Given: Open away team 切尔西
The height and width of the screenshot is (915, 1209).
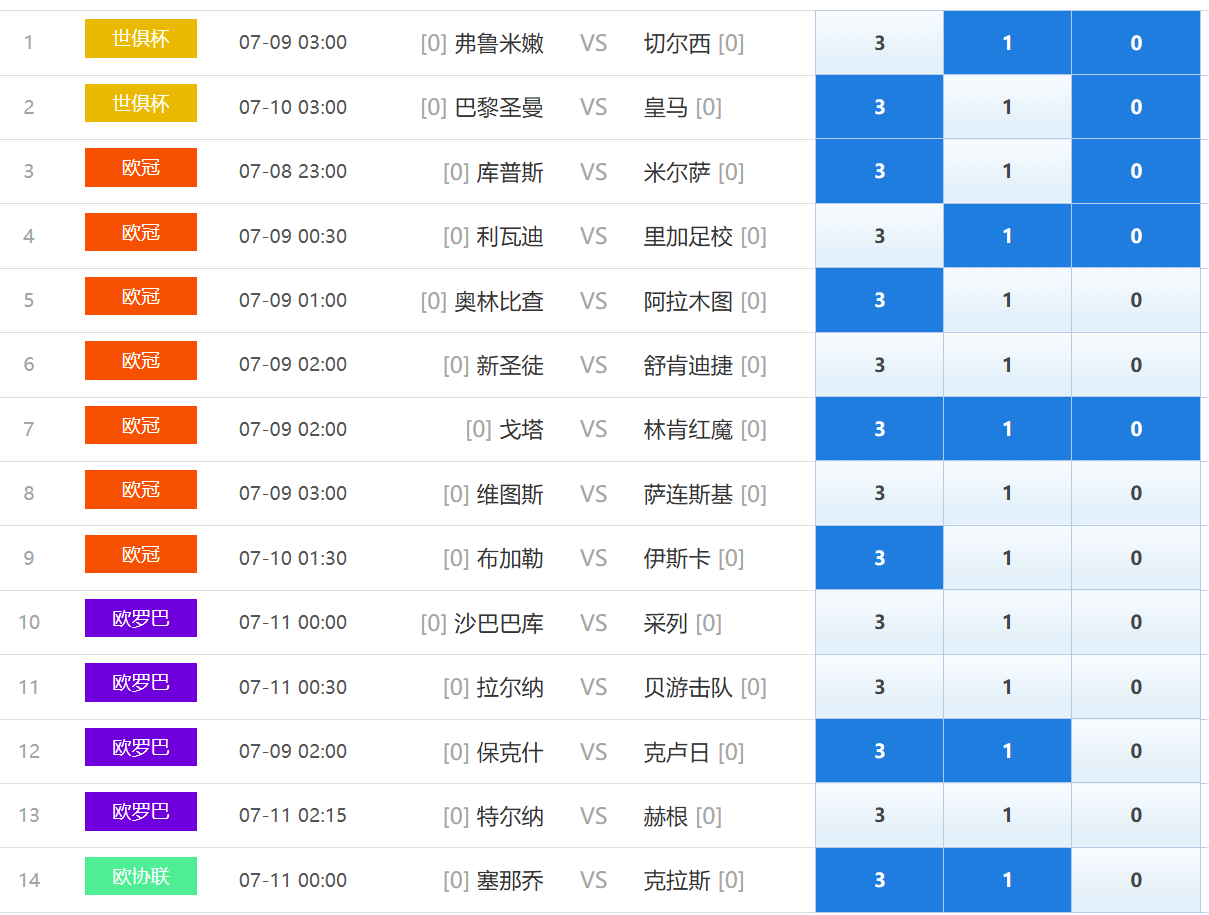Looking at the screenshot, I should [x=677, y=43].
